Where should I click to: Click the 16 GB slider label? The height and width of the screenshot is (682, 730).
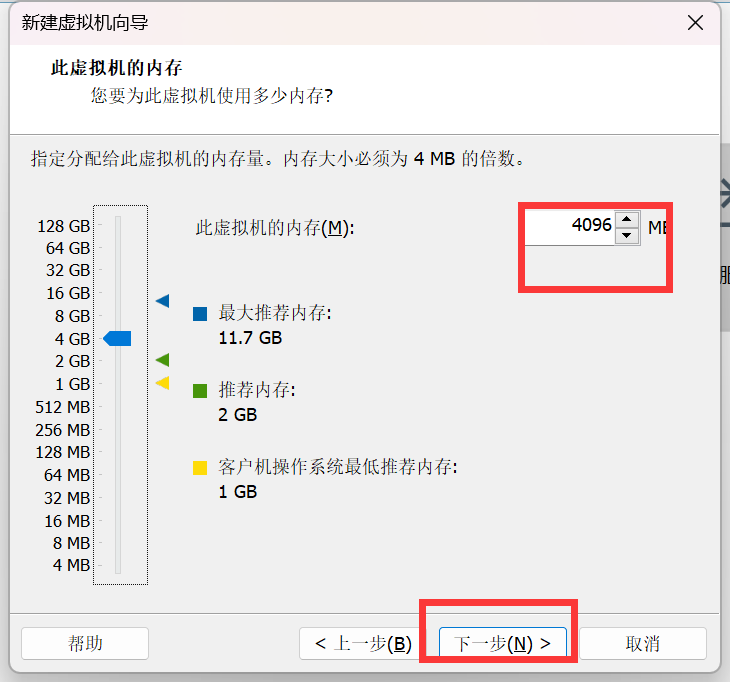click(x=68, y=293)
